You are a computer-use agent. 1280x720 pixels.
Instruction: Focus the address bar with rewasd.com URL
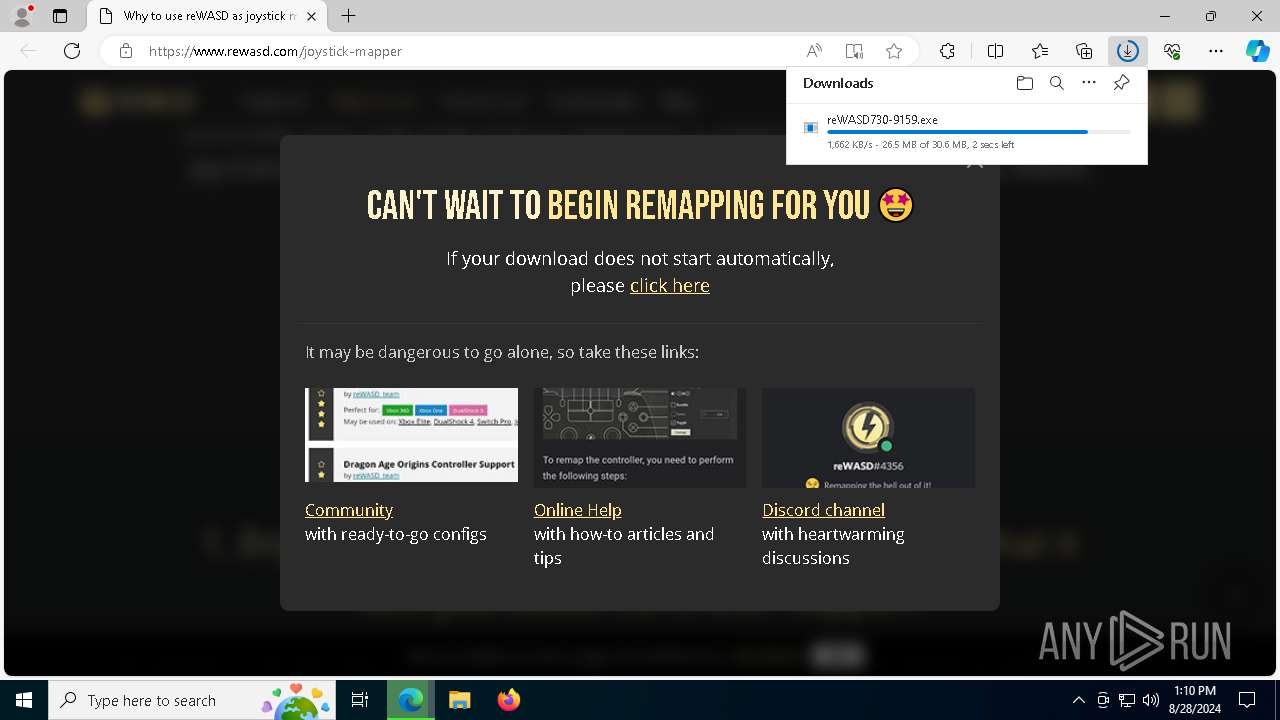(x=470, y=51)
